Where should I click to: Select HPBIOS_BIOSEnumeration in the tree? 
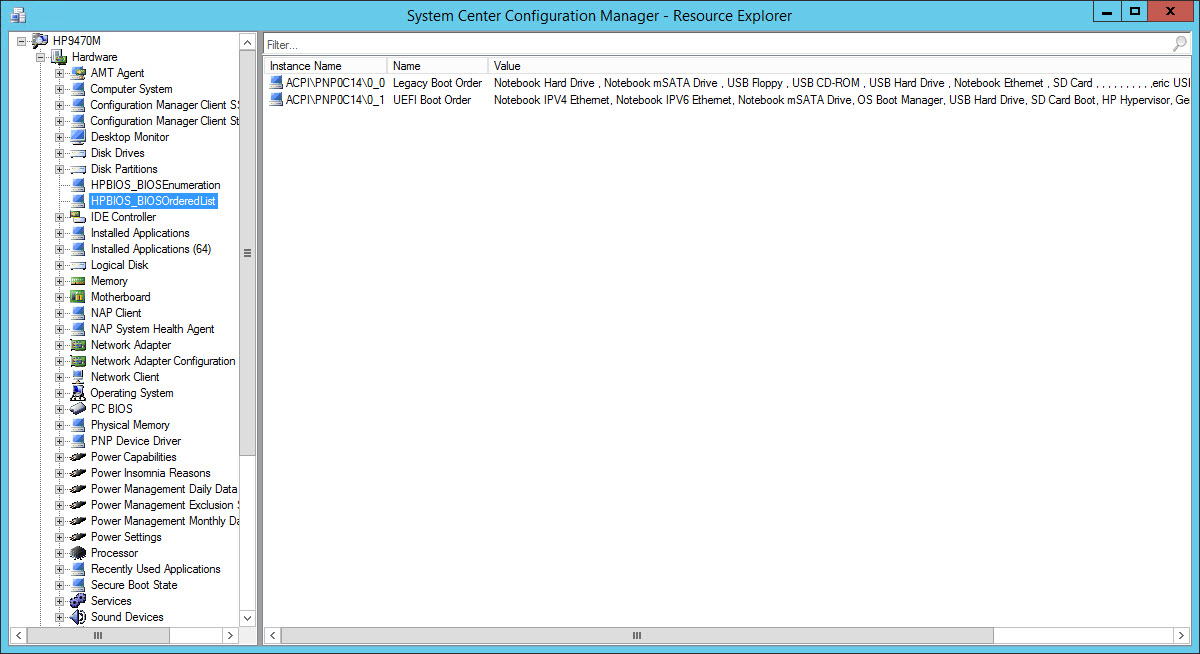point(155,185)
